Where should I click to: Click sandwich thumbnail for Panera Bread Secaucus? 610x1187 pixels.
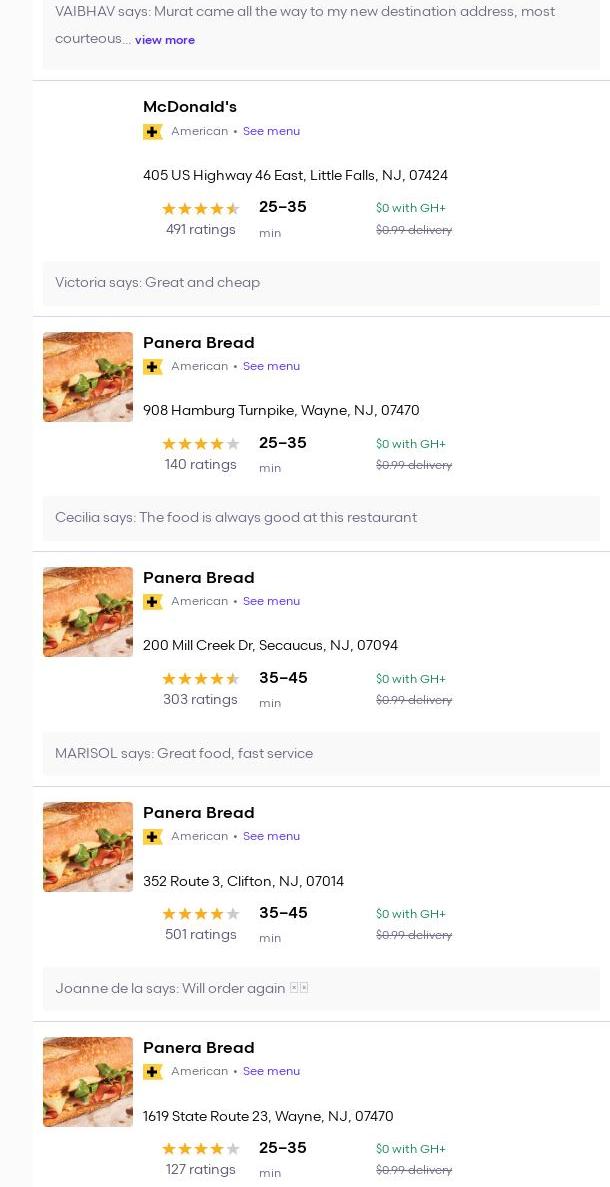88,612
